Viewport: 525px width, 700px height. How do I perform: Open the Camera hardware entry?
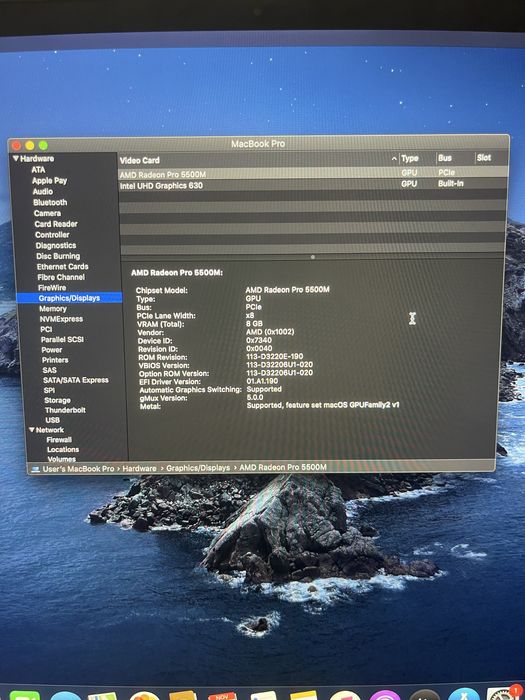[47, 213]
